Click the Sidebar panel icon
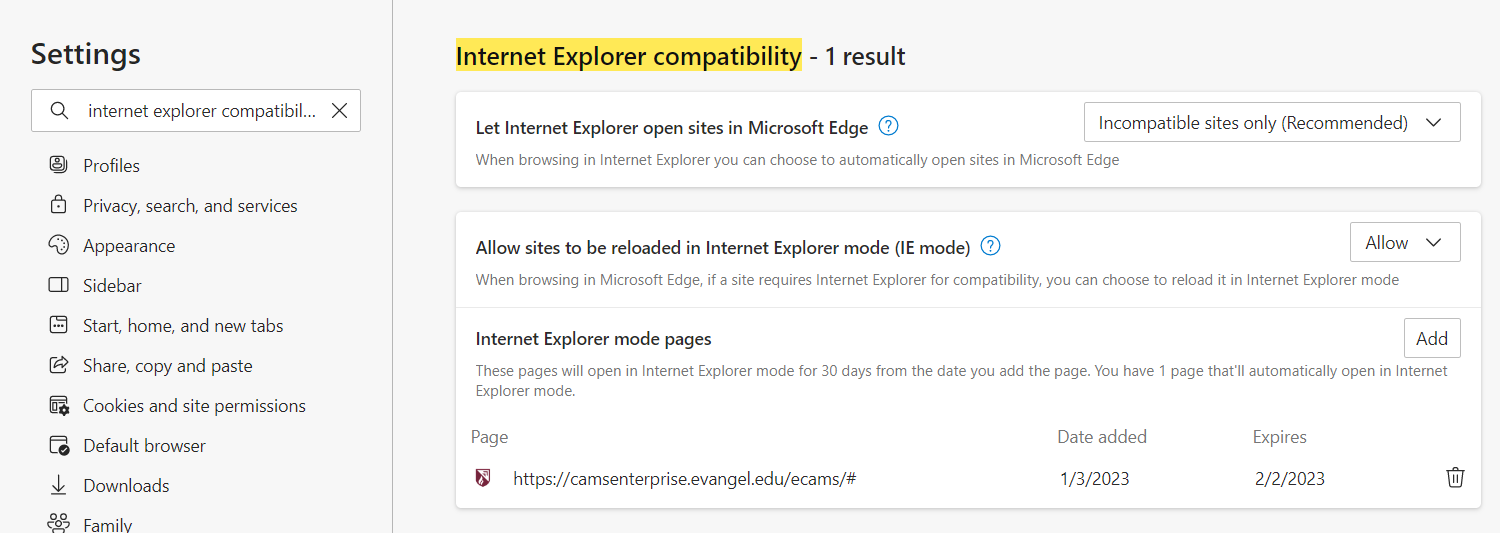This screenshot has height=533, width=1500. click(59, 285)
